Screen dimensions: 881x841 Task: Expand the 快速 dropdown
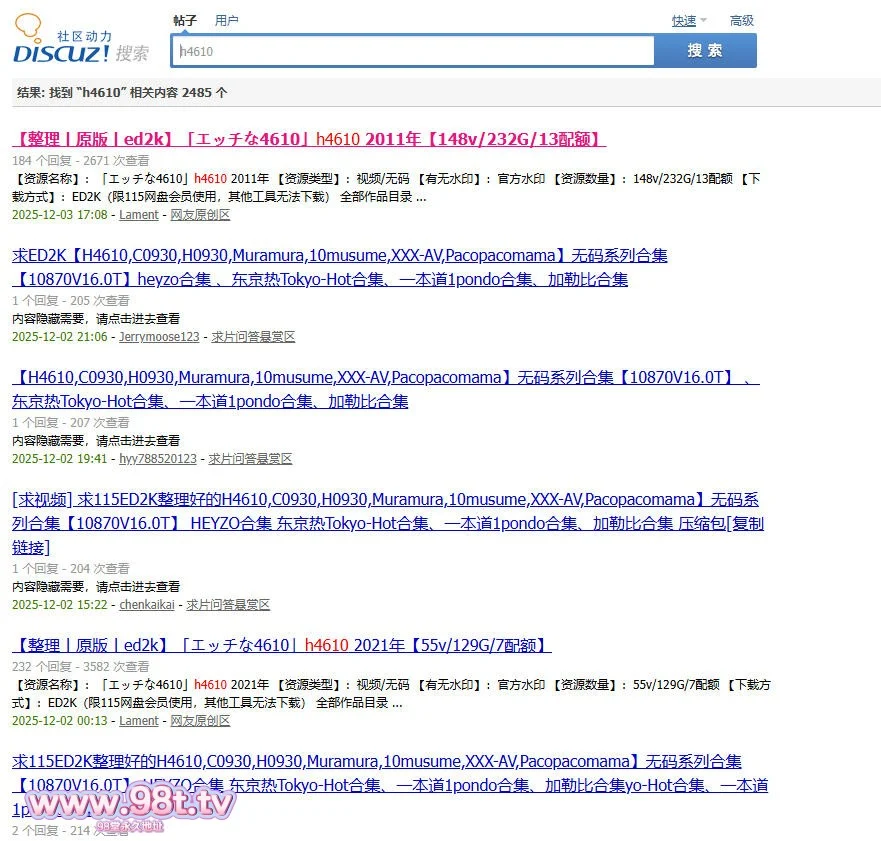click(x=685, y=20)
